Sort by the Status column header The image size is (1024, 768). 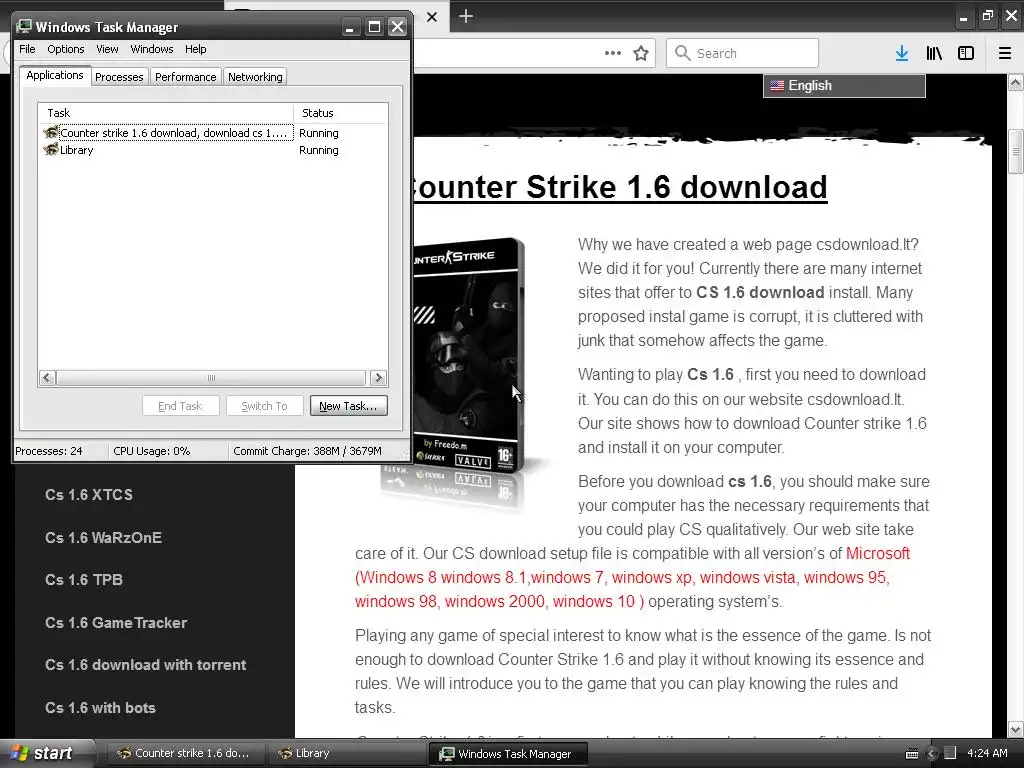(340, 113)
